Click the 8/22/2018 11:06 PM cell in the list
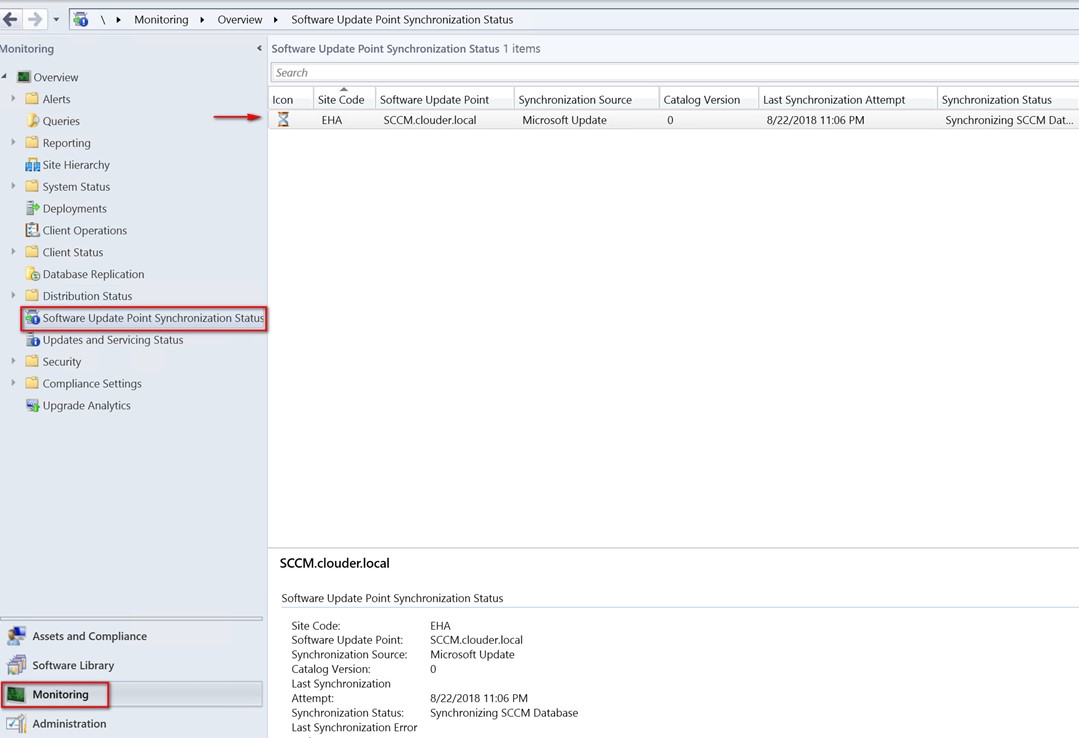 (x=815, y=120)
